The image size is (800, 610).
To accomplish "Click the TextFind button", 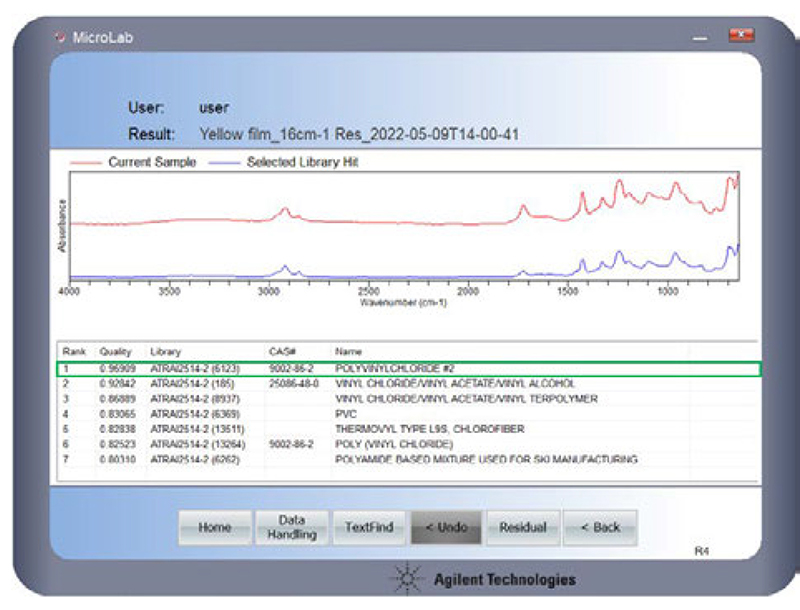I will click(369, 527).
